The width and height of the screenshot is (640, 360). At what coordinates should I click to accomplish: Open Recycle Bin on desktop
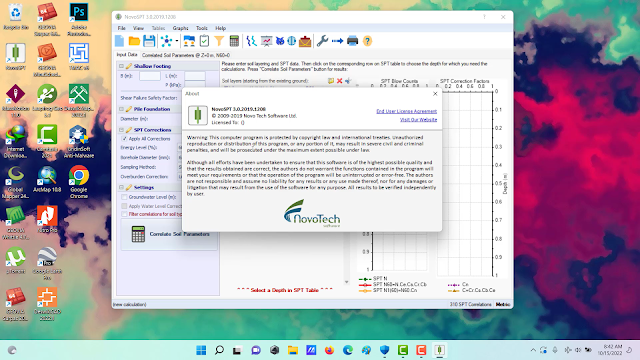16,17
